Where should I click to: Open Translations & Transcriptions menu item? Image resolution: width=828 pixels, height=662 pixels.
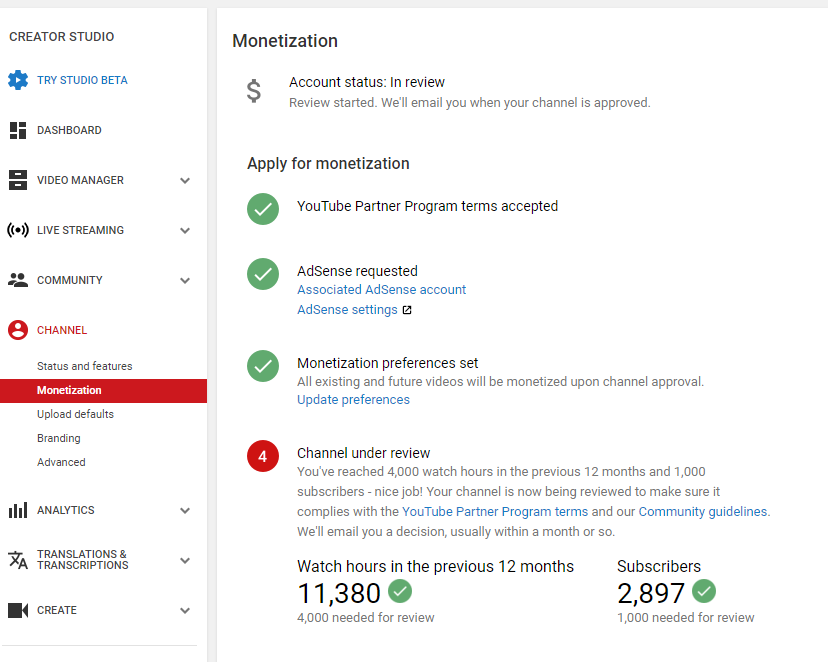click(82, 560)
